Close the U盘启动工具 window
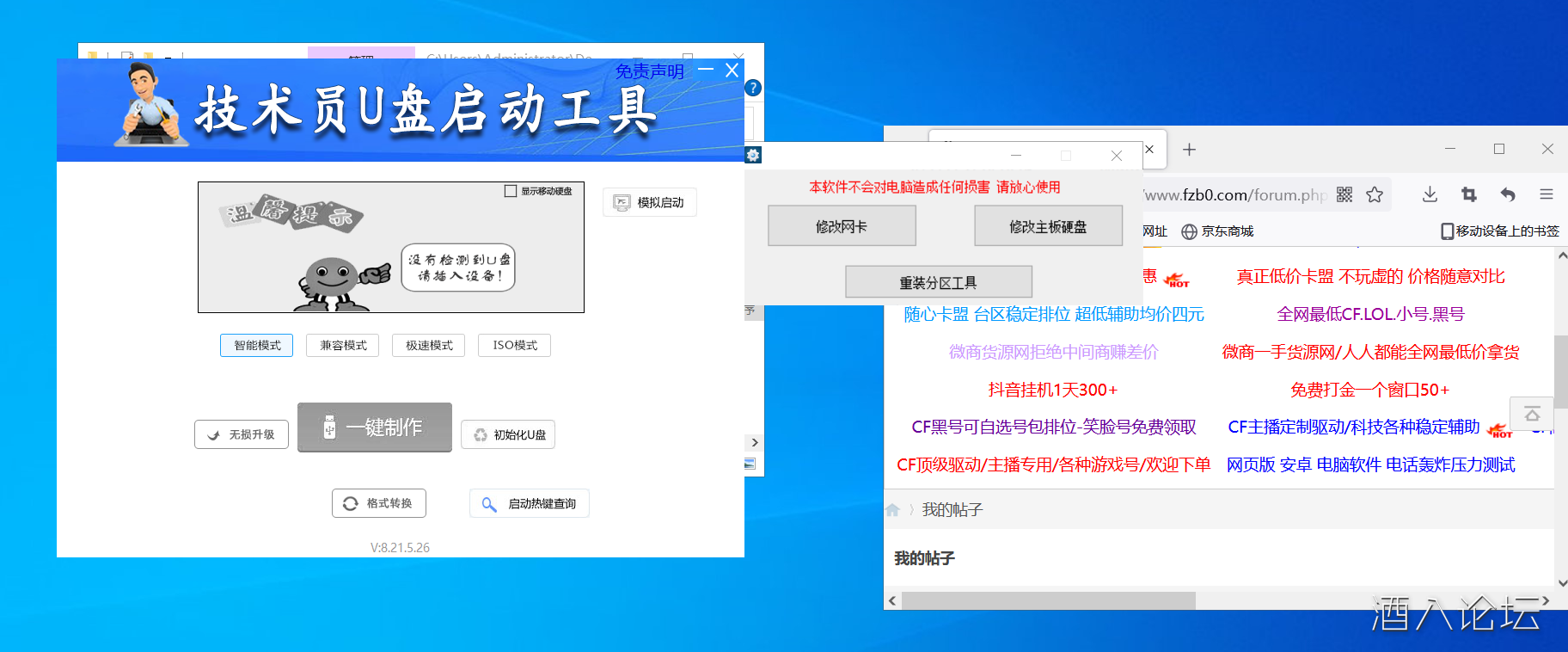 click(x=732, y=70)
